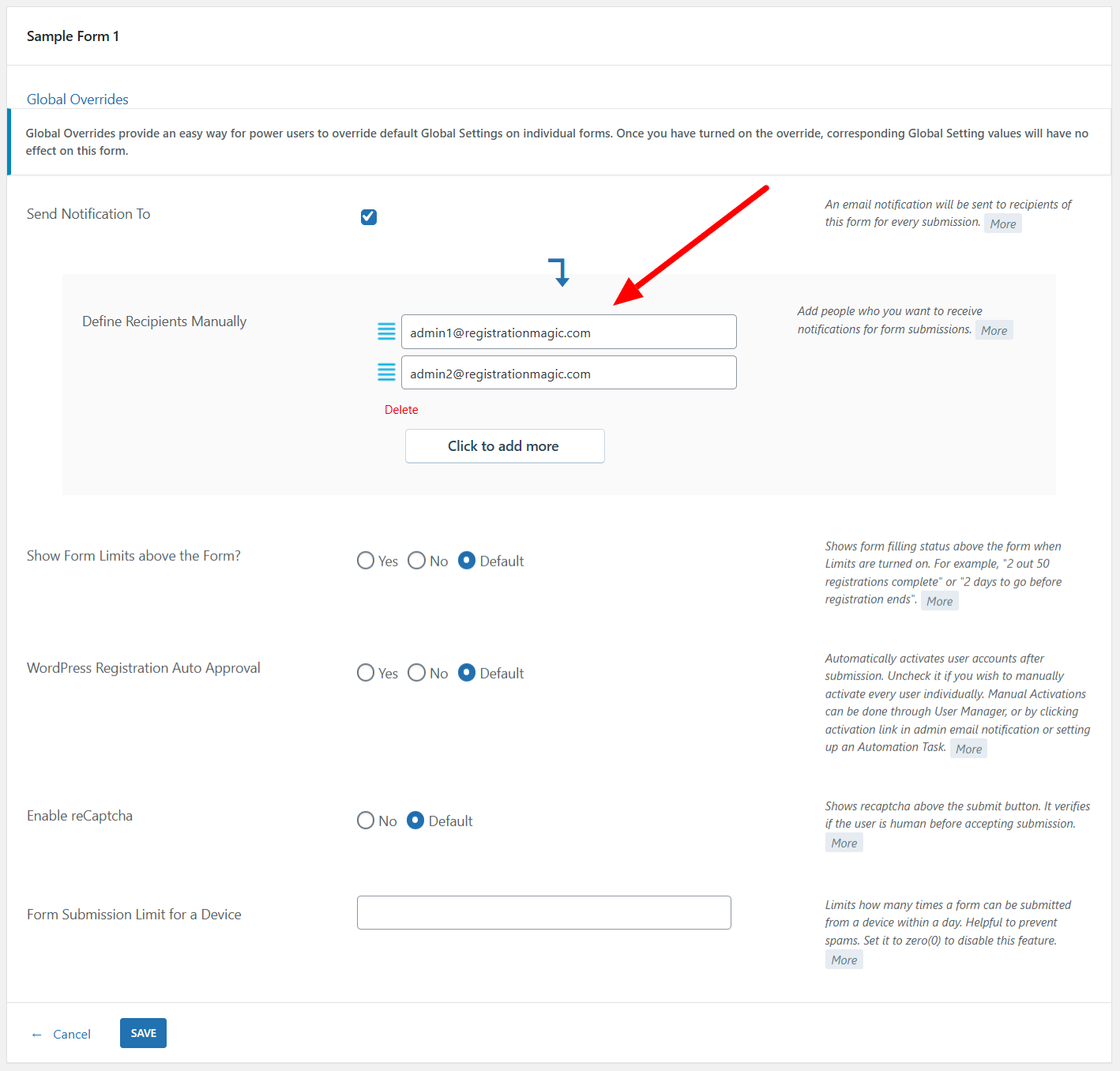
Task: Expand More for Auto Approval description
Action: point(968,750)
